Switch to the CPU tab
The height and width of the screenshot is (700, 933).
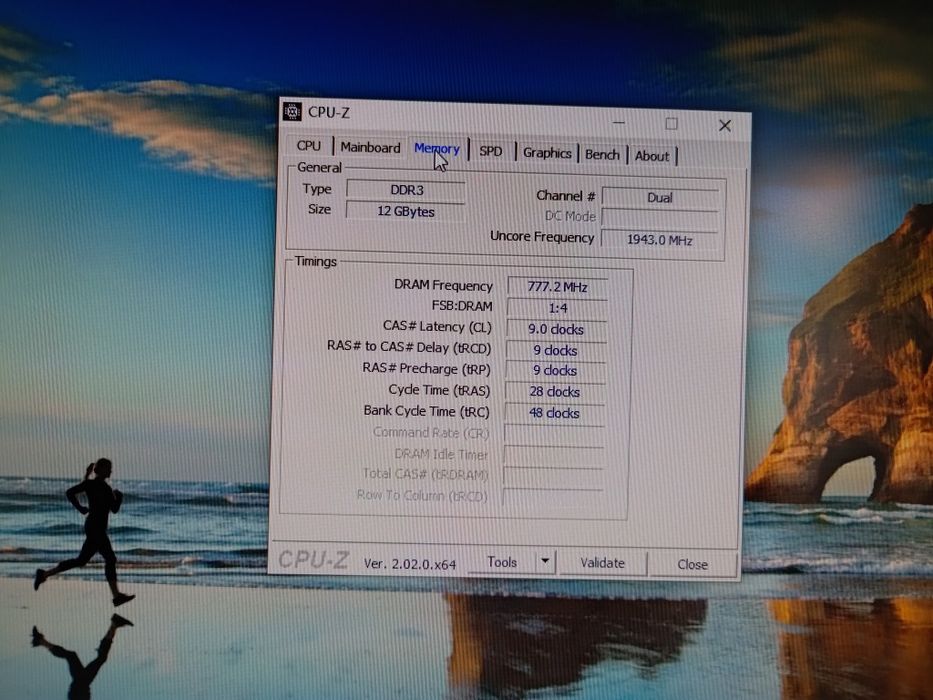[309, 146]
